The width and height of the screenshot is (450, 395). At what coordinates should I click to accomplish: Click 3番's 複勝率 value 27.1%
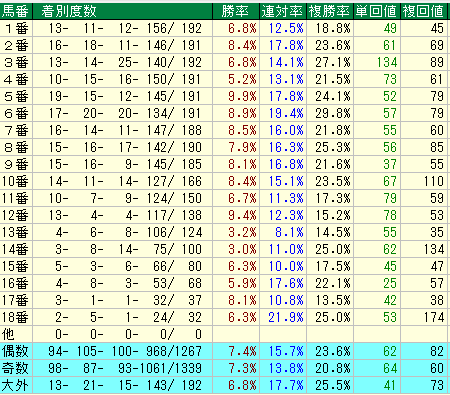pos(333,62)
